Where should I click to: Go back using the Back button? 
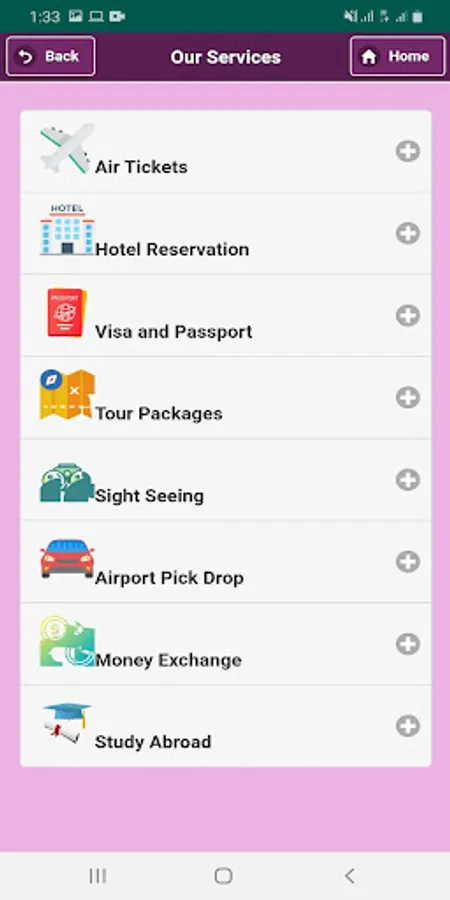click(51, 56)
